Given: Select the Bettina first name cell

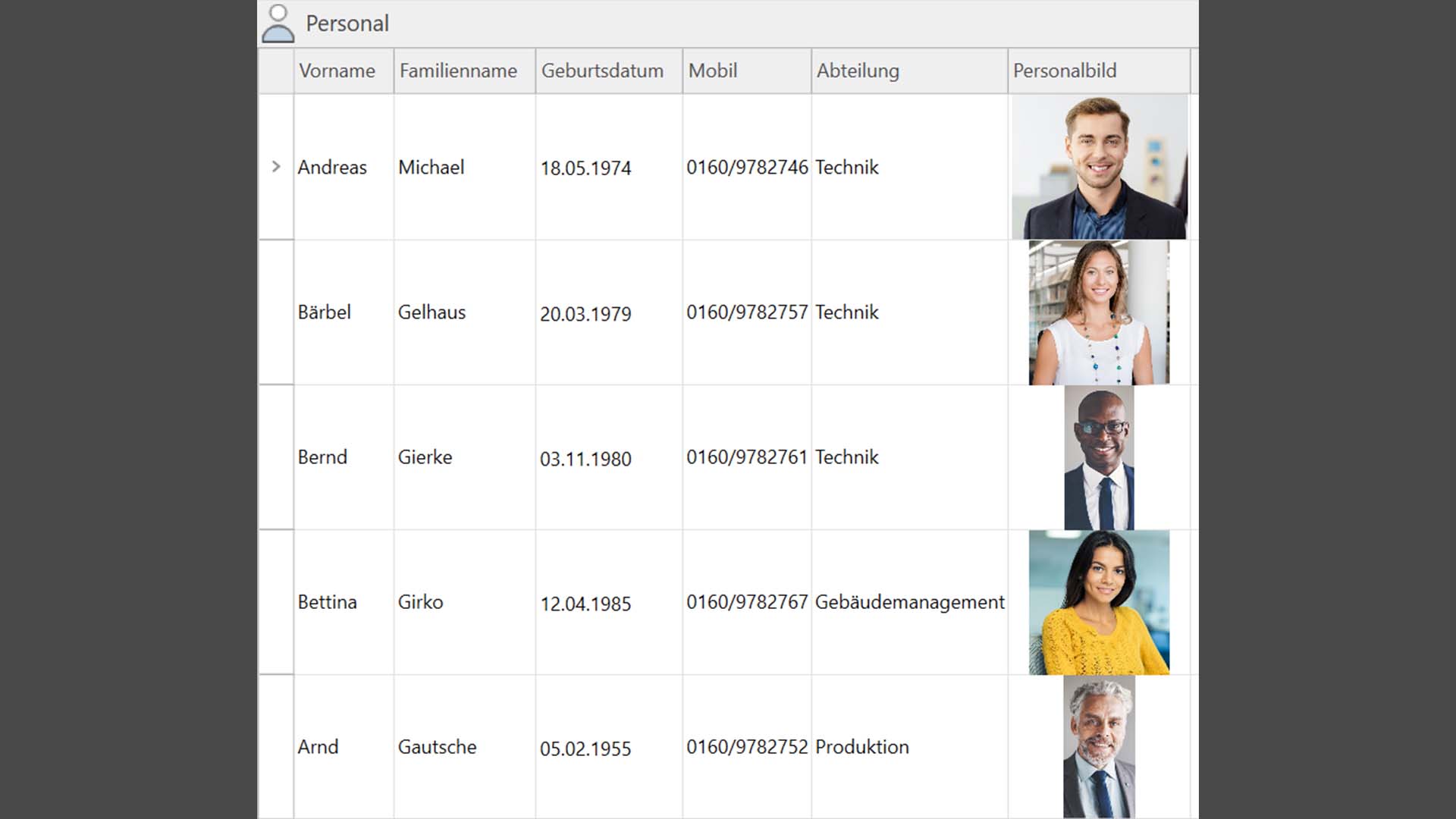Looking at the screenshot, I should point(327,602).
